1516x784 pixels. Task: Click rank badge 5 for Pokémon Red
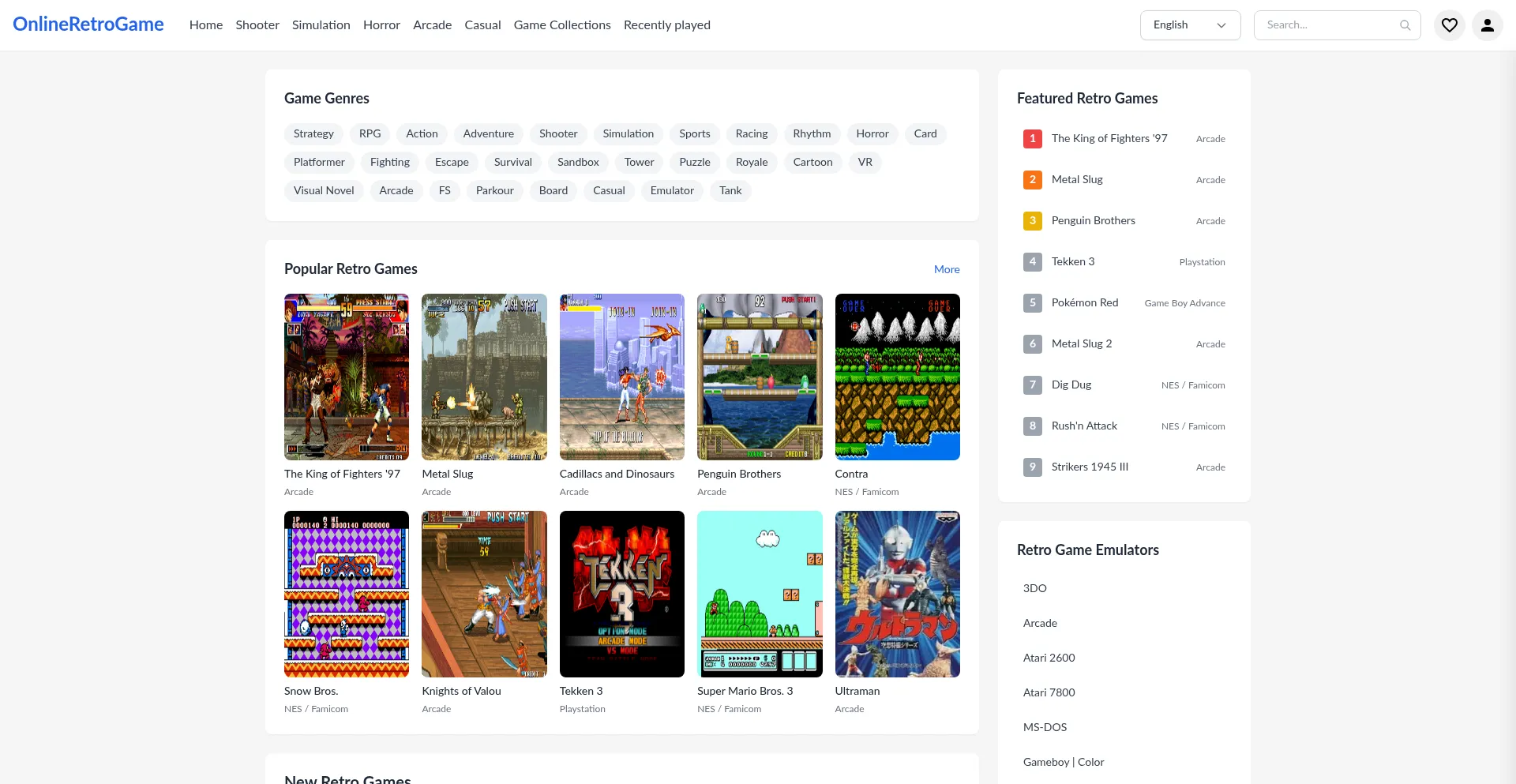pyautogui.click(x=1033, y=303)
